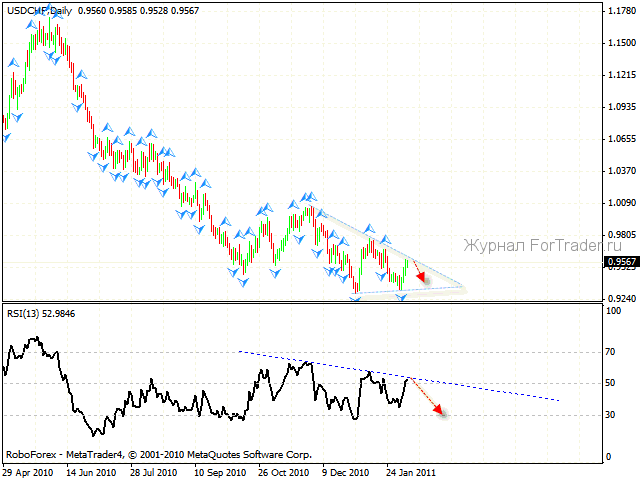
Task: Select the triangle pattern apex right of price
Action: (x=462, y=287)
